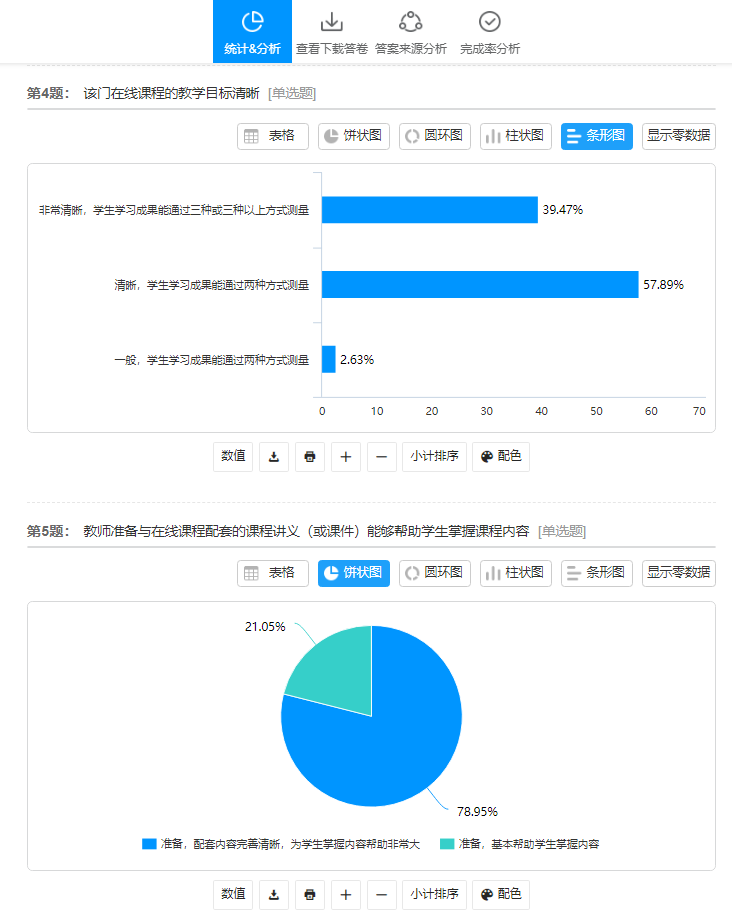The height and width of the screenshot is (923, 732).
Task: Switch question 4 chart to 饼状图
Action: coord(353,136)
